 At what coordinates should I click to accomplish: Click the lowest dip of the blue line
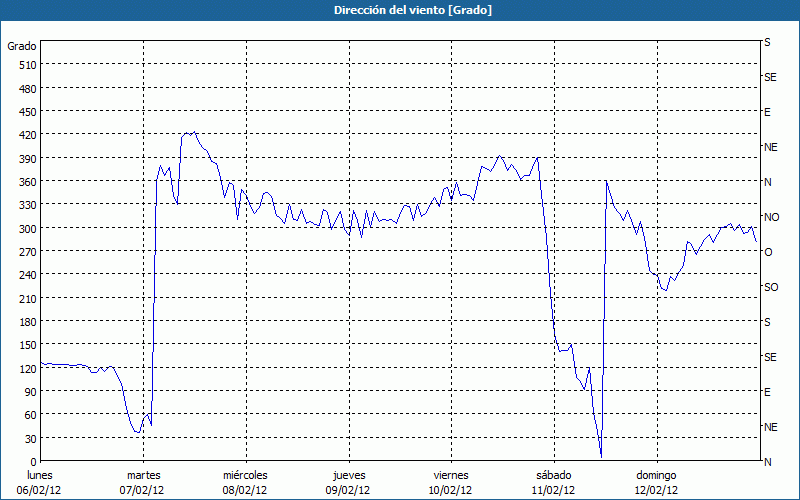[x=601, y=457]
